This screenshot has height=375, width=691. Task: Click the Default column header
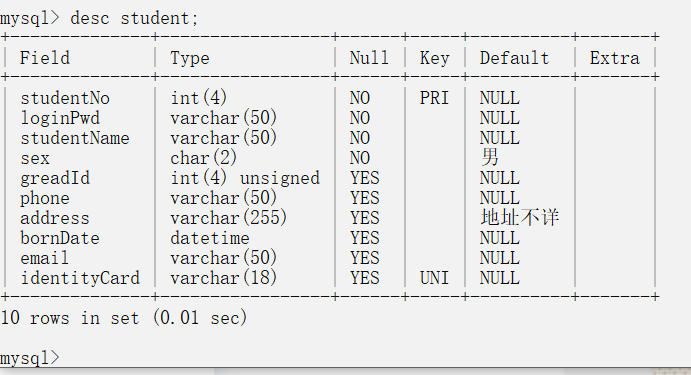(514, 58)
